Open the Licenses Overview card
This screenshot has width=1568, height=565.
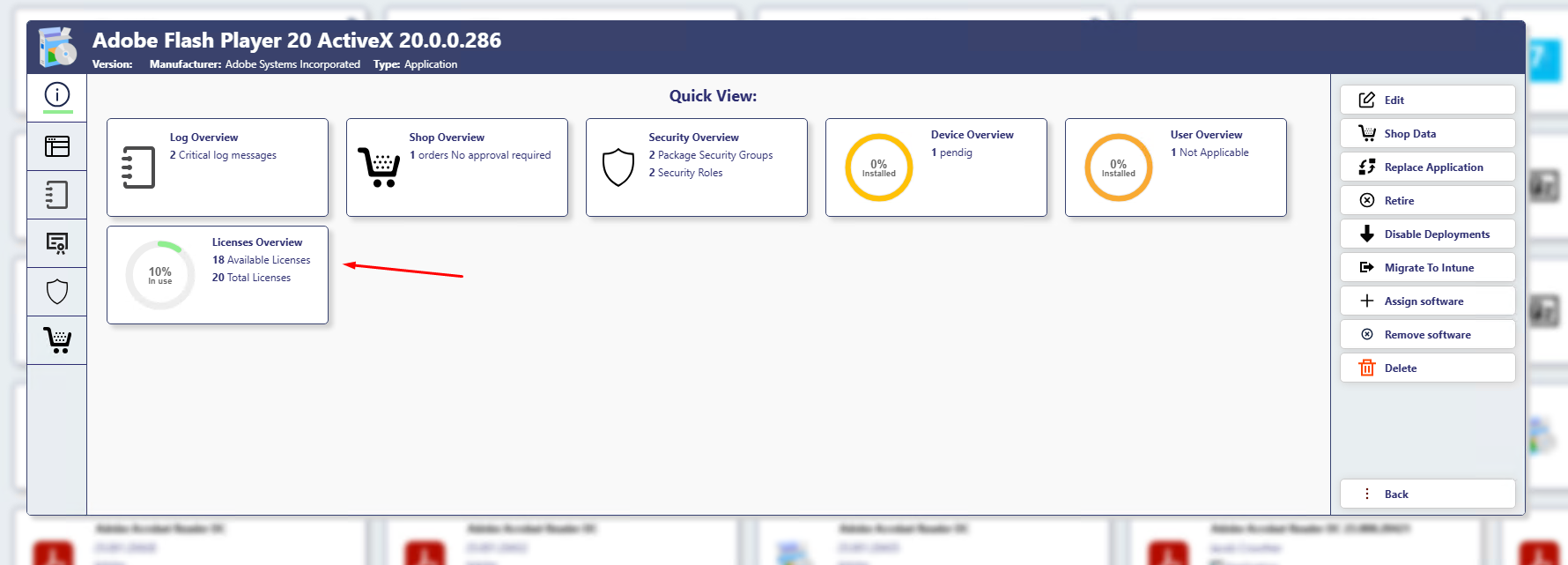(218, 275)
